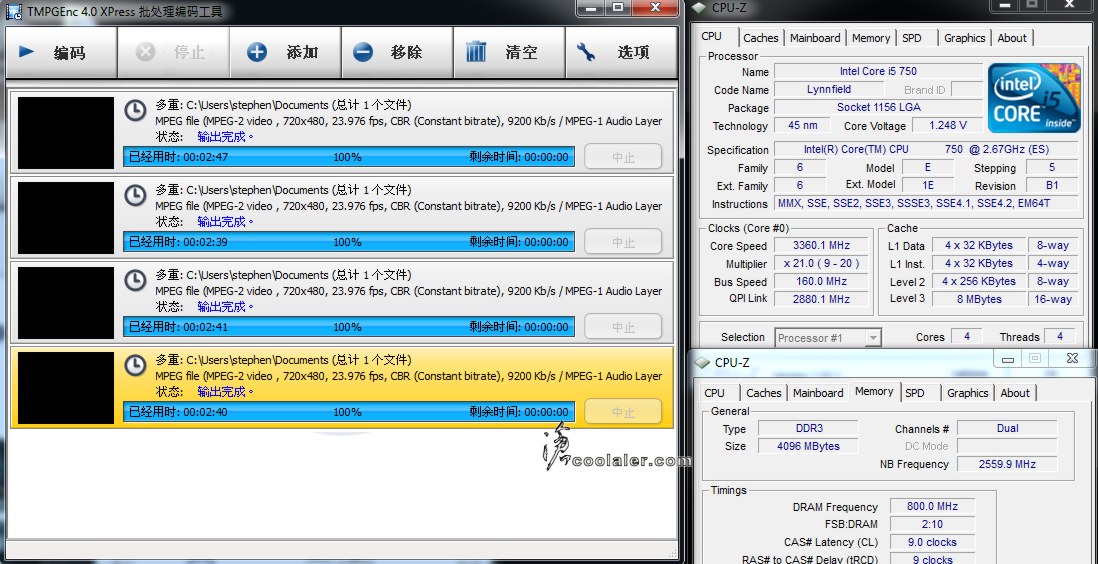Click Core Speed value 3360.1 MHz
The height and width of the screenshot is (564, 1098).
(x=821, y=246)
